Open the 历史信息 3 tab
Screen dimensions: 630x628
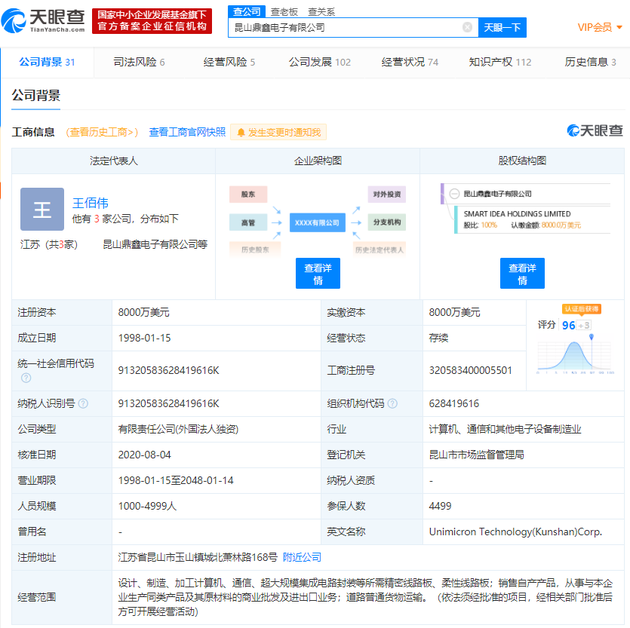pos(590,62)
